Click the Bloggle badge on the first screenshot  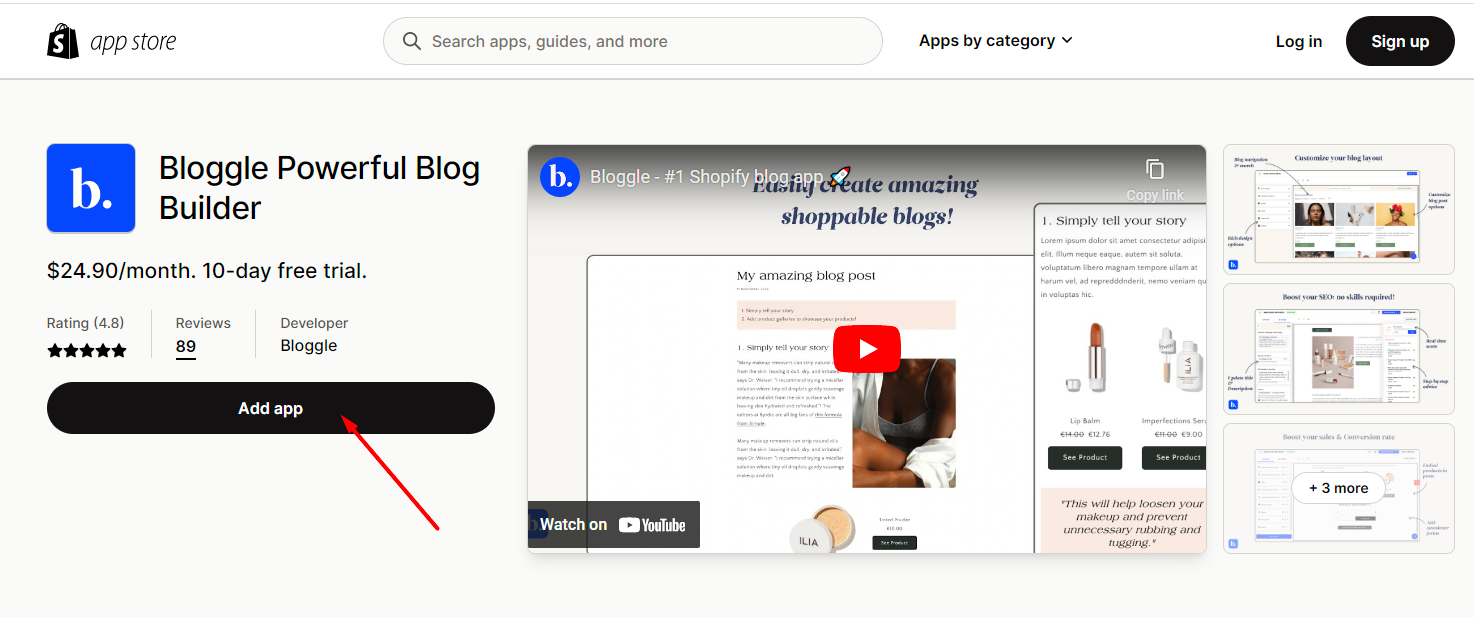(x=1233, y=263)
